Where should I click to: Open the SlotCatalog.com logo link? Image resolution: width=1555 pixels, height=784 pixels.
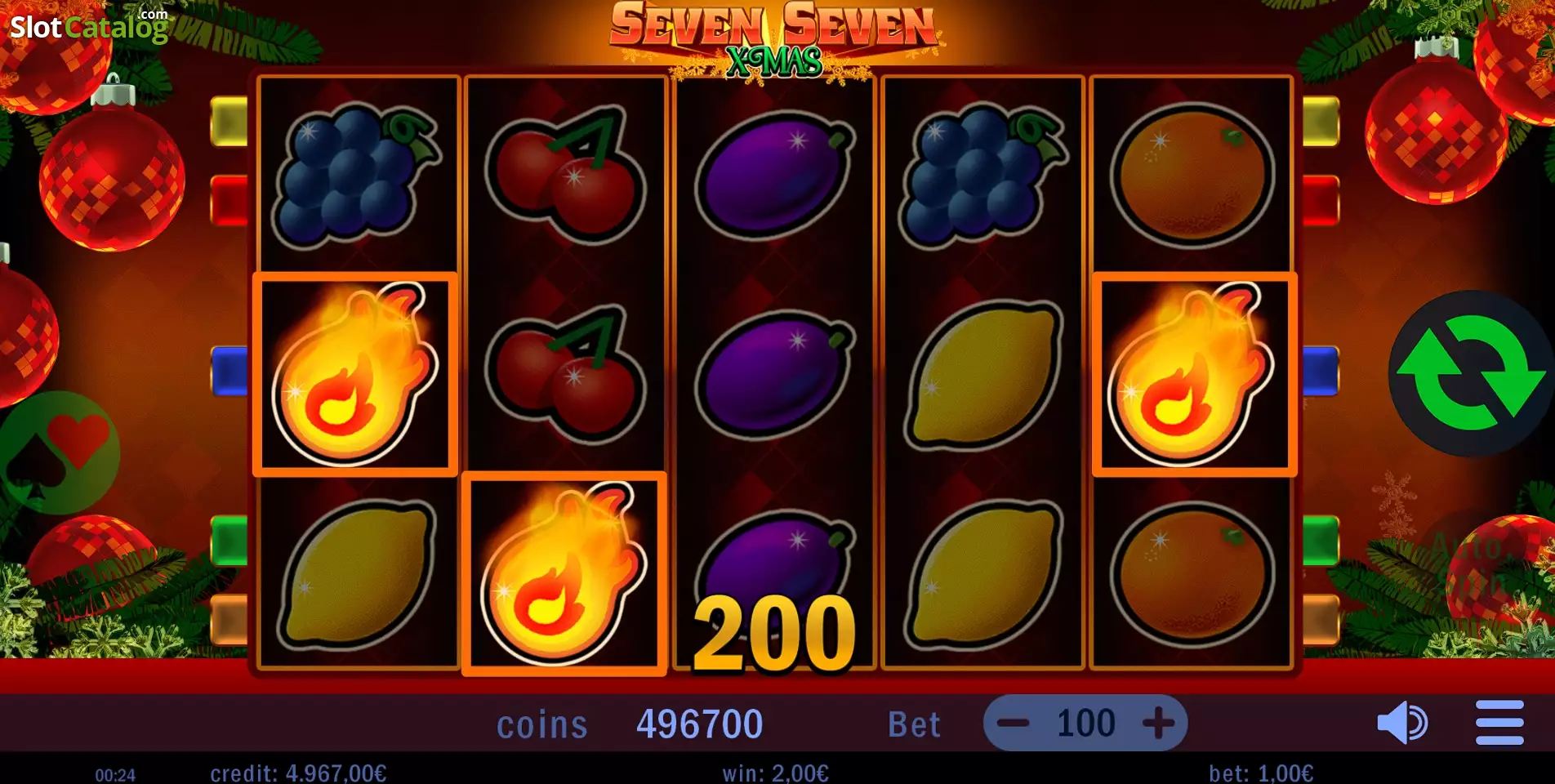89,26
